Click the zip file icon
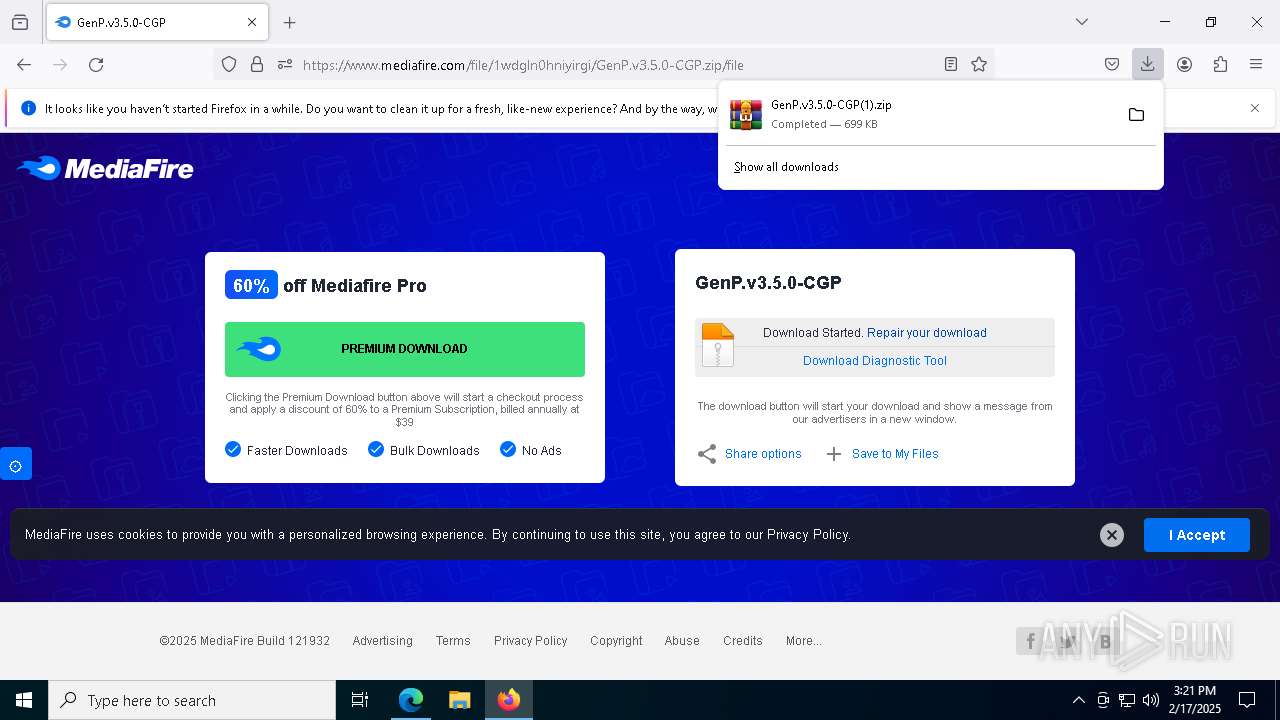 pos(718,345)
